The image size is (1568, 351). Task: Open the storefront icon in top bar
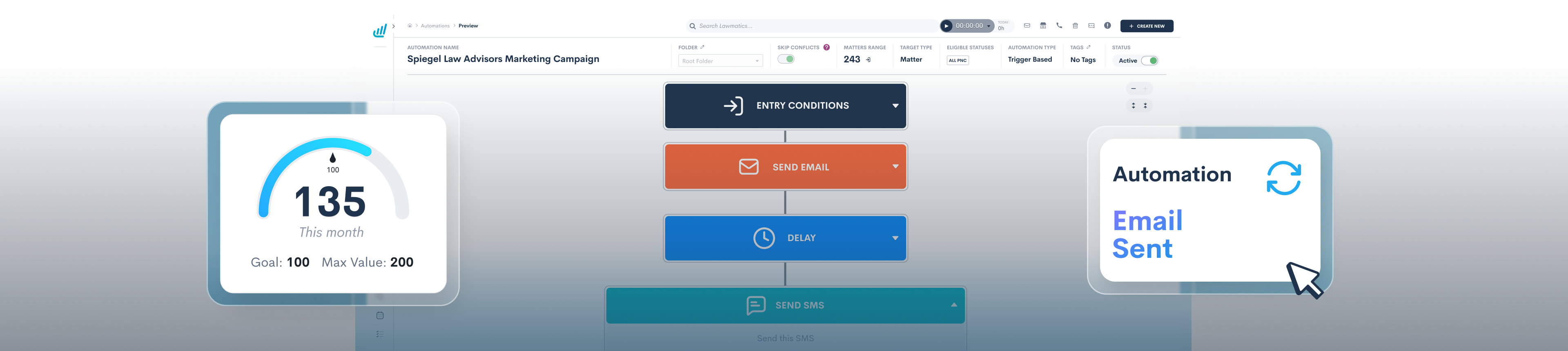[x=1043, y=26]
